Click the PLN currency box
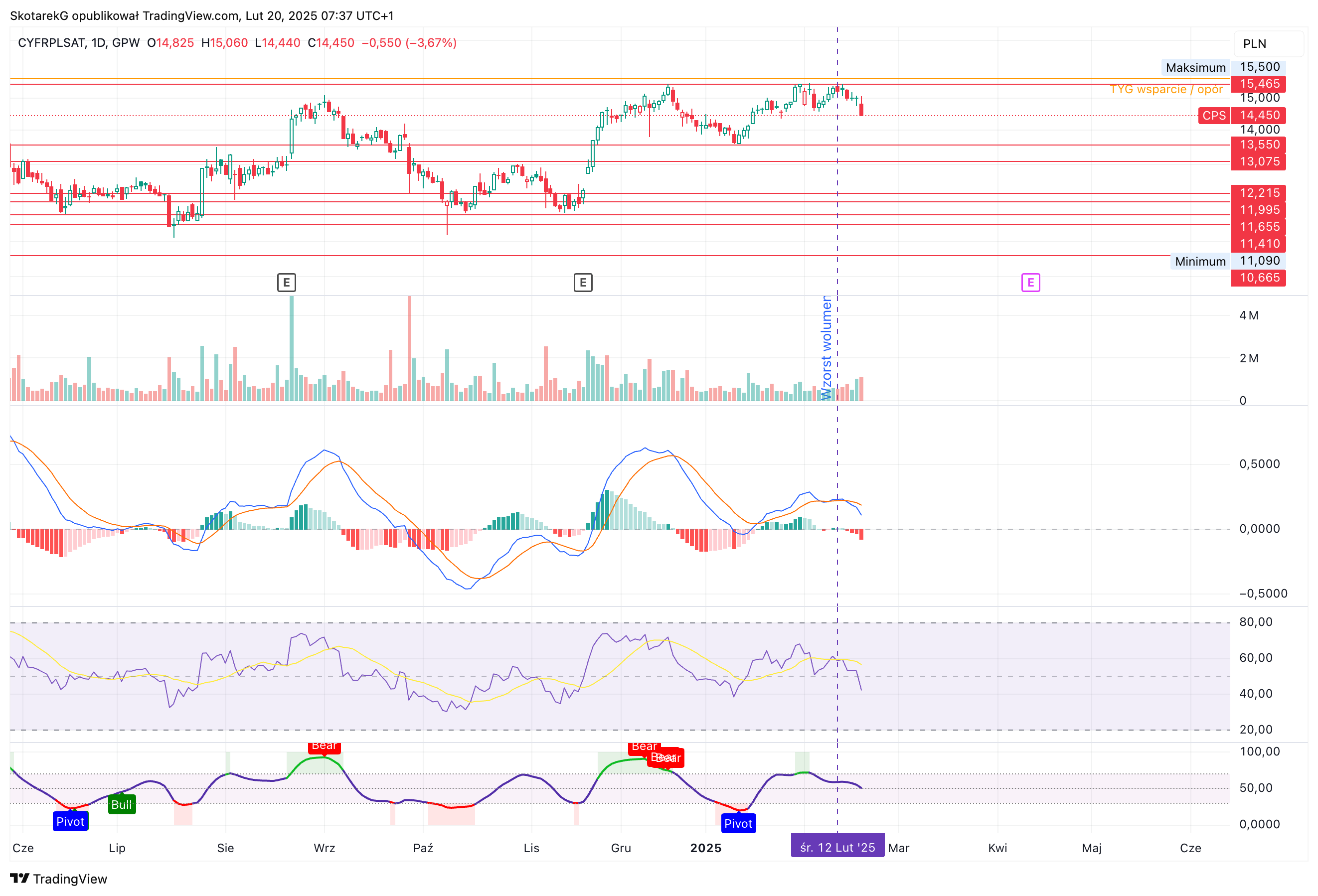 tap(1269, 44)
